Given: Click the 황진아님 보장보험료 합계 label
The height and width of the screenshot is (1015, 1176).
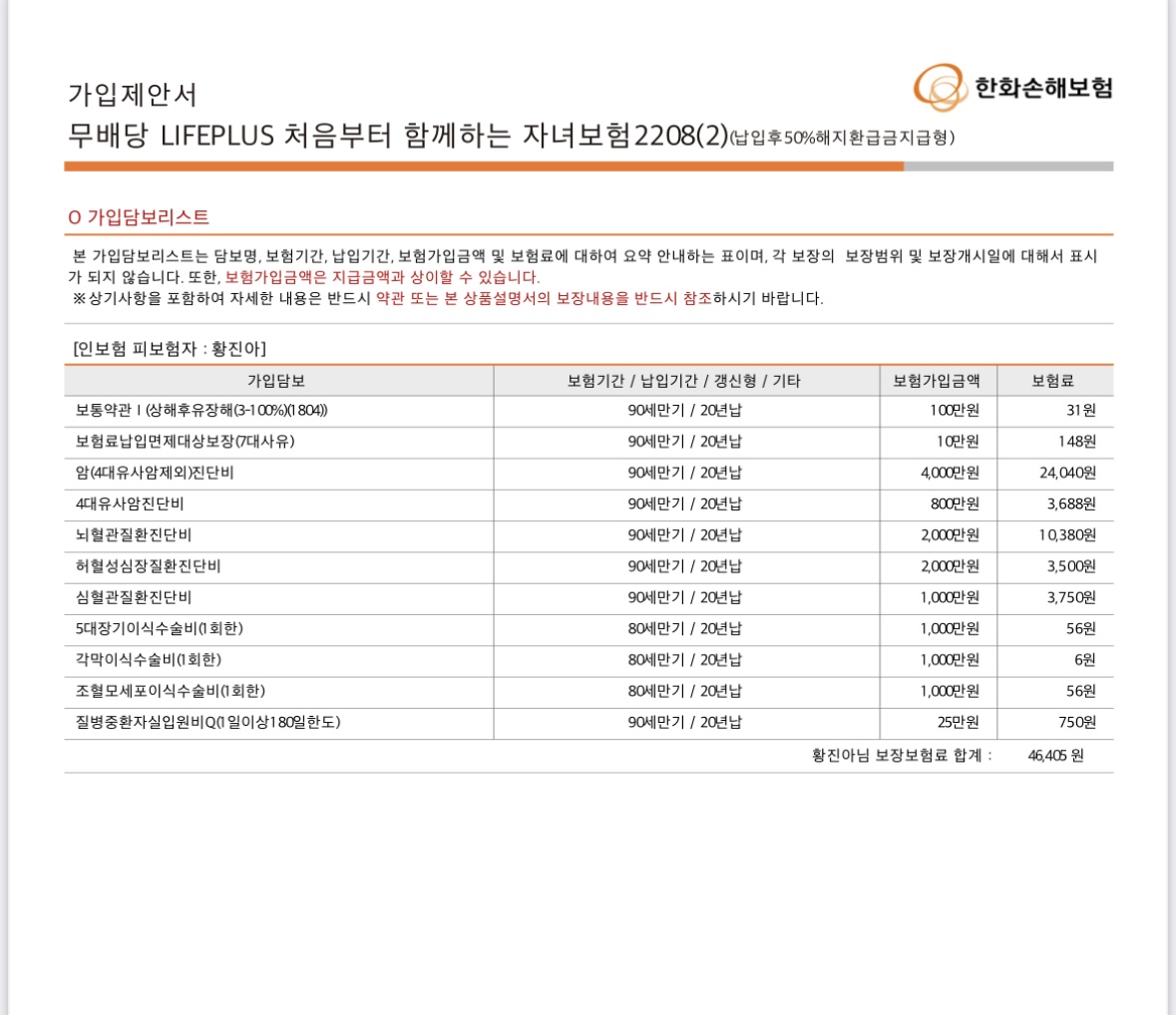Looking at the screenshot, I should [902, 756].
